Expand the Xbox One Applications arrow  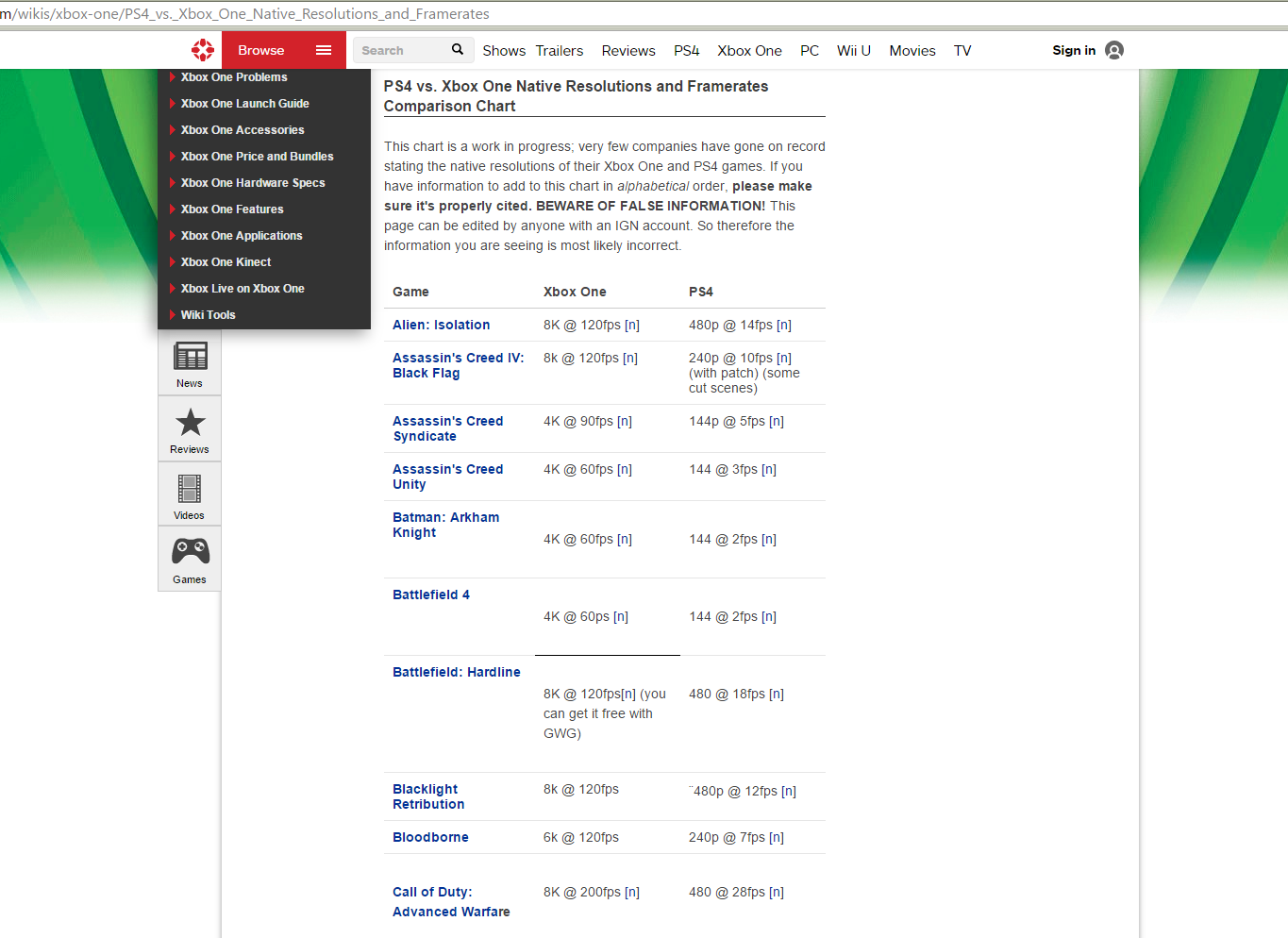(172, 236)
